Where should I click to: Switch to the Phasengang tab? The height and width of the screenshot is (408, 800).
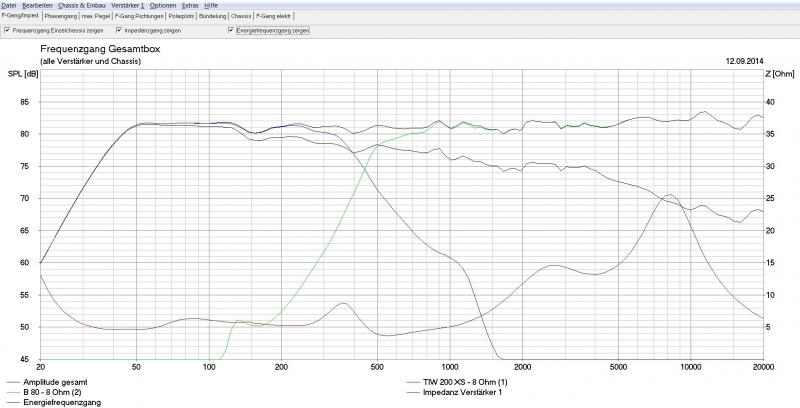pos(60,17)
